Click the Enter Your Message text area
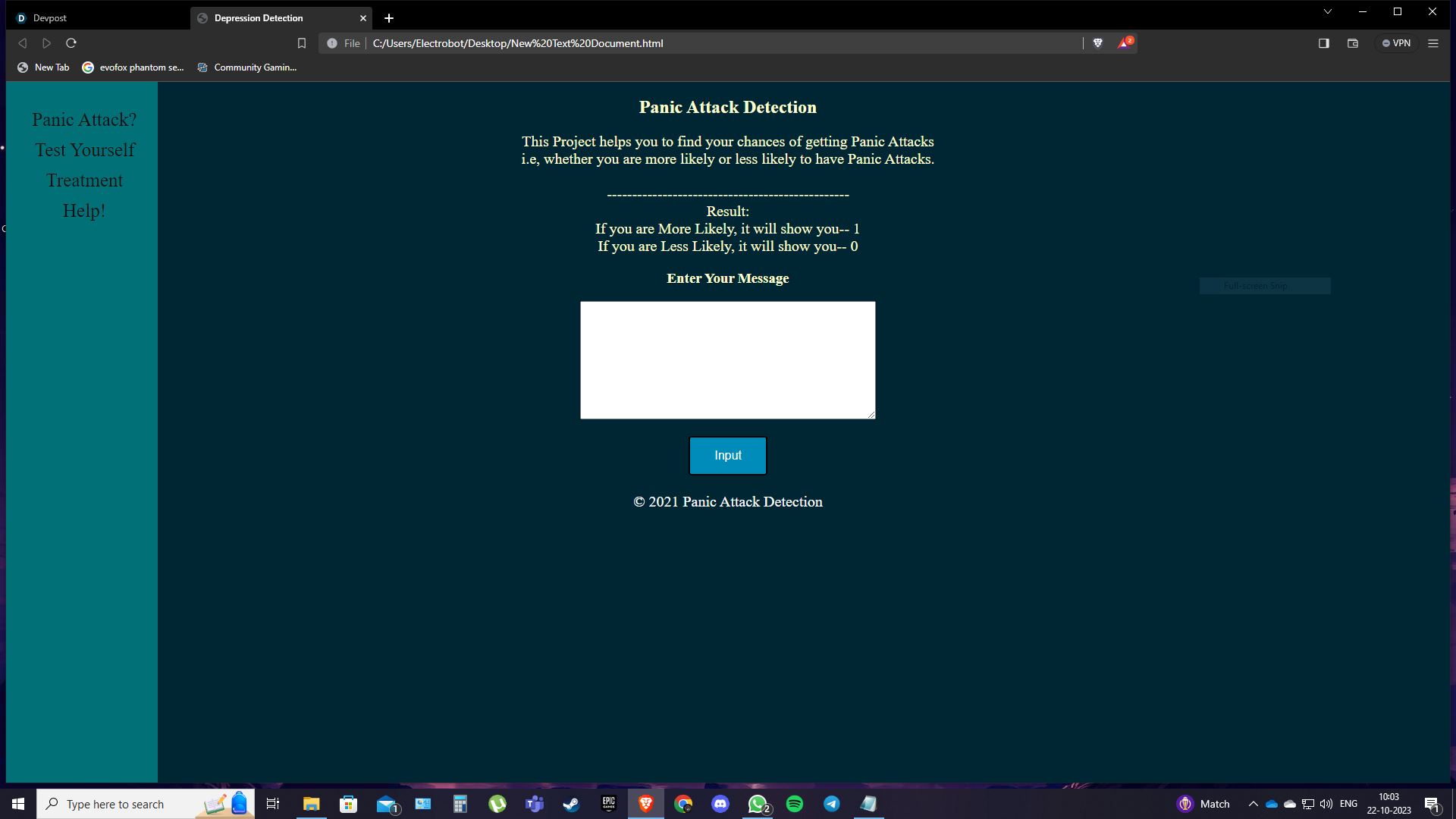 [x=727, y=359]
